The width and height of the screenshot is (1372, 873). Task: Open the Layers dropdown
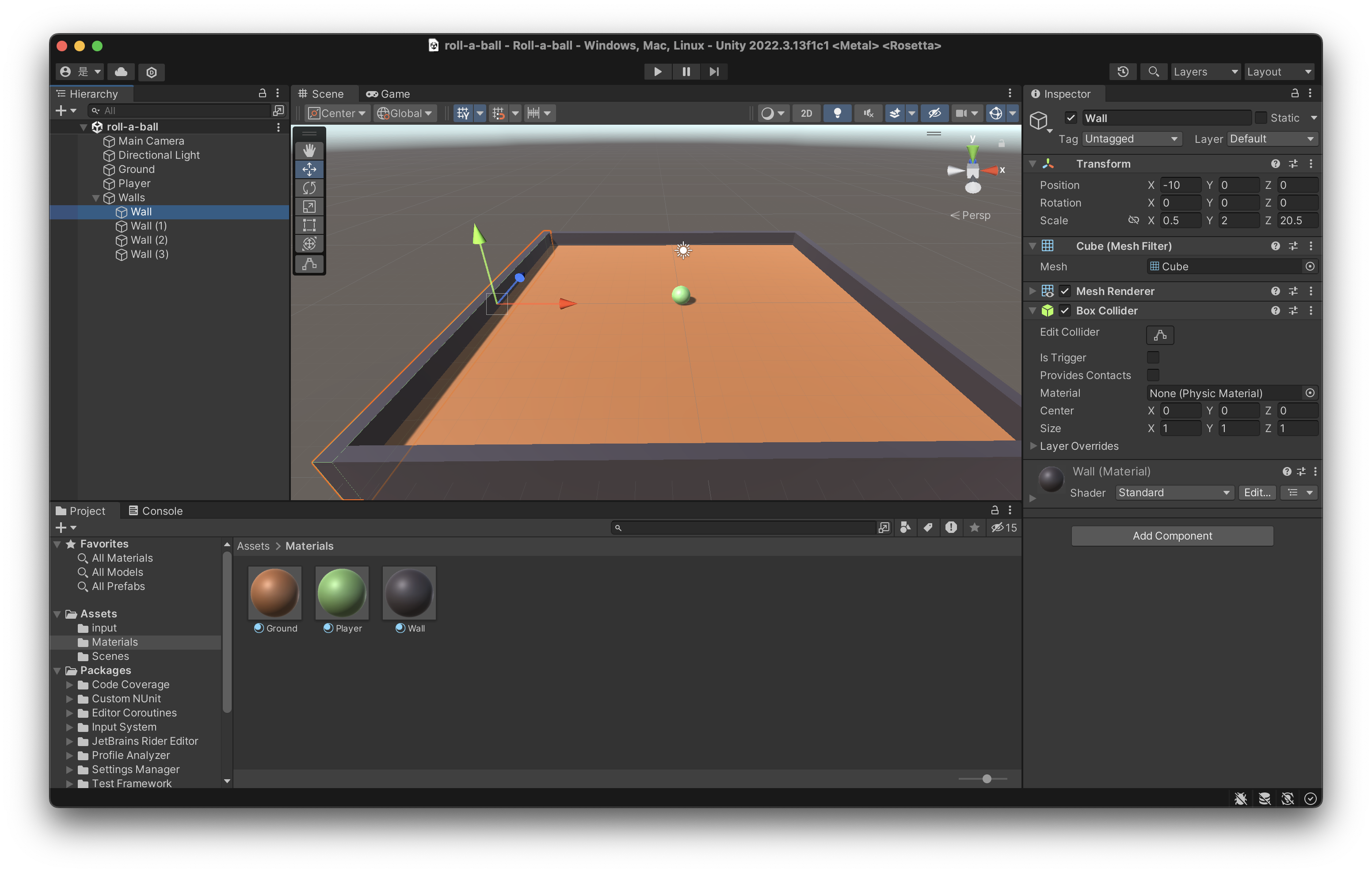1205,72
